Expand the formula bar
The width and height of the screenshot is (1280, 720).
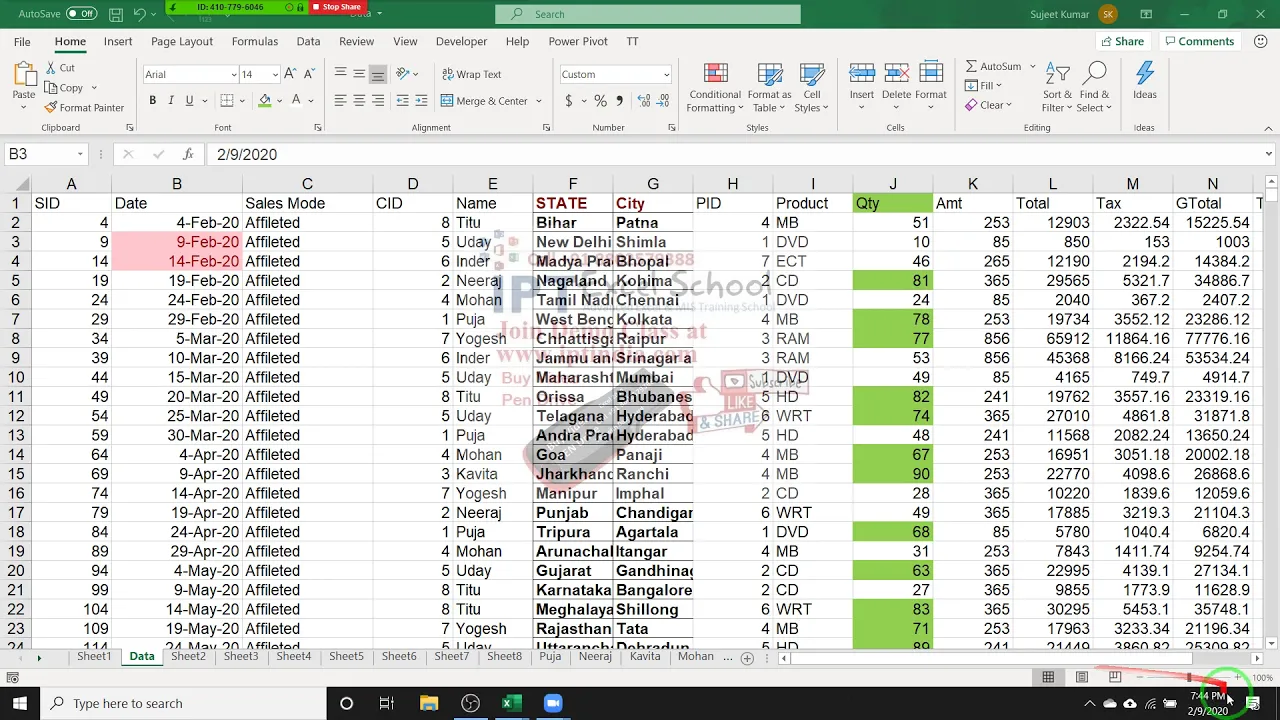[1269, 154]
